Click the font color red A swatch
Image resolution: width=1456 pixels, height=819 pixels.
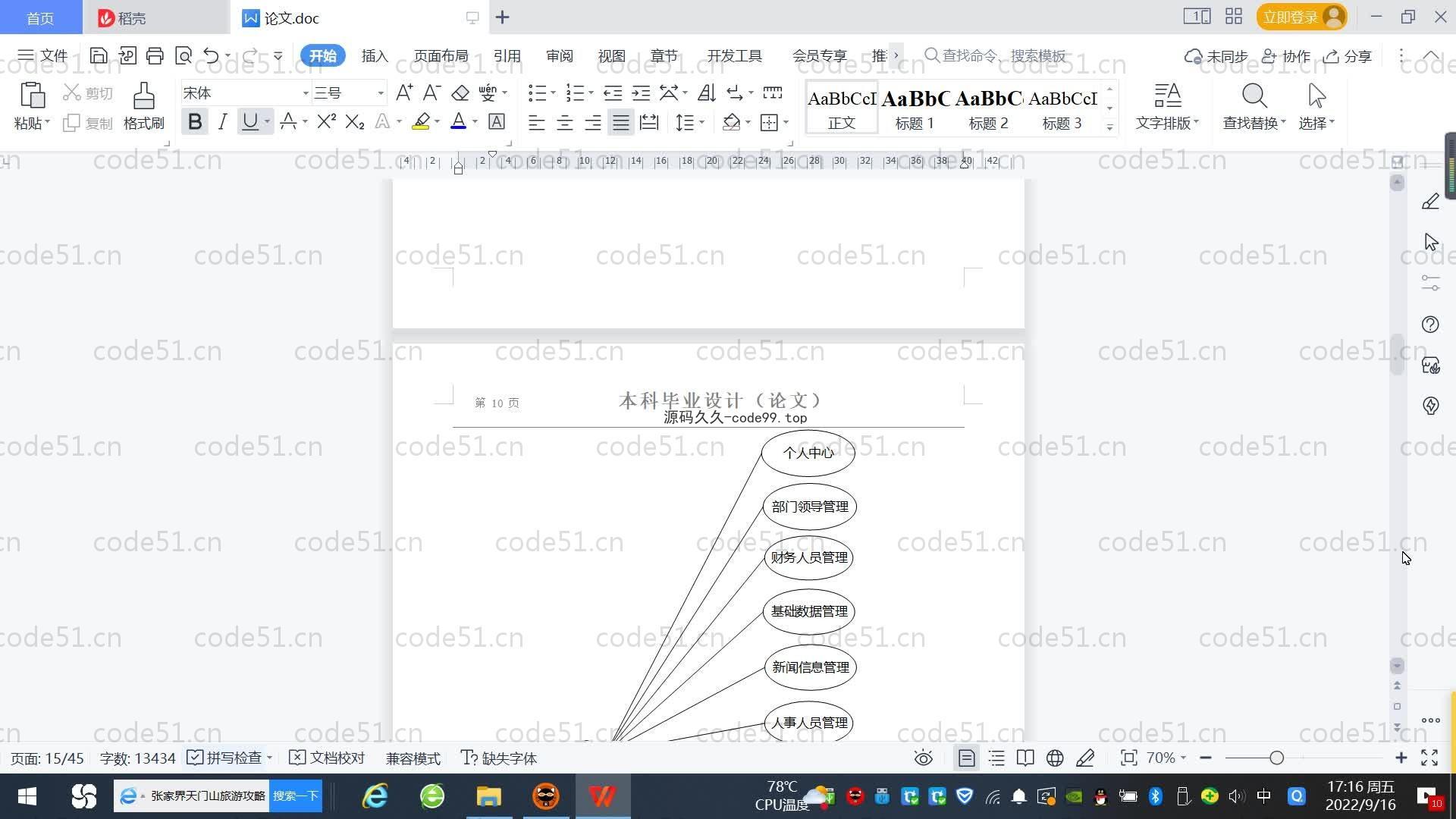click(458, 122)
